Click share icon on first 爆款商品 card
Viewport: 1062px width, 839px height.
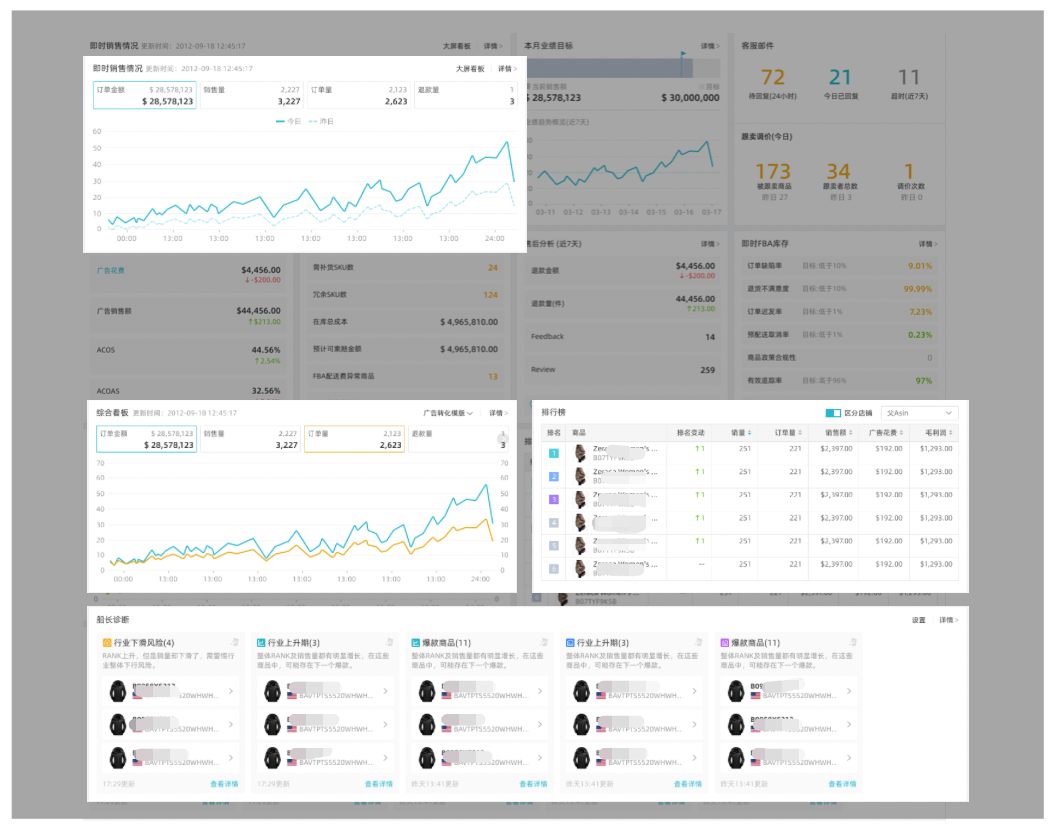click(x=544, y=642)
